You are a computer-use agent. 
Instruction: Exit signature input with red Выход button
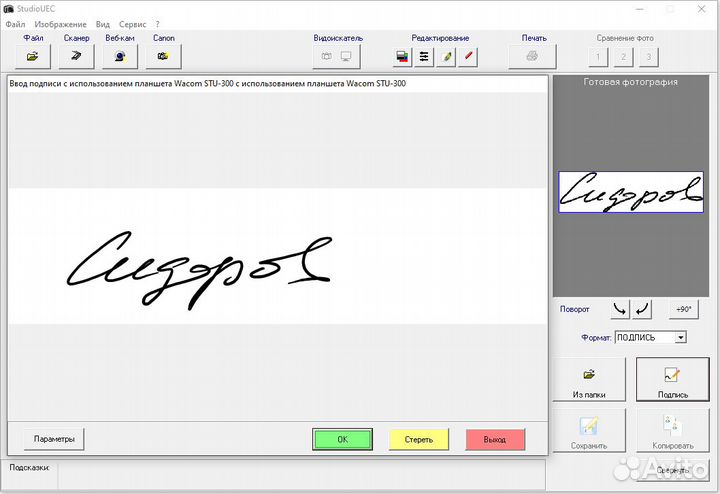click(495, 439)
